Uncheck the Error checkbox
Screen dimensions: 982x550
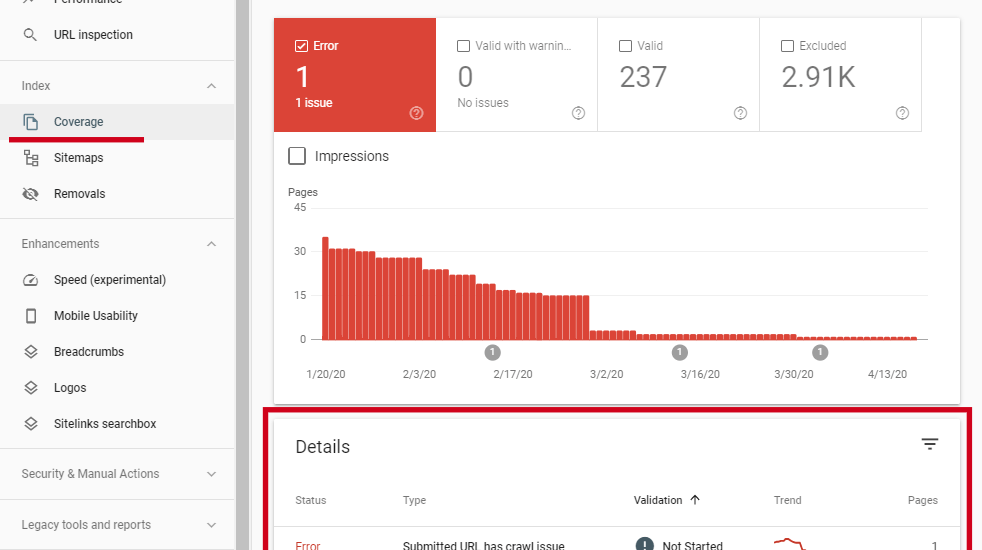point(301,46)
